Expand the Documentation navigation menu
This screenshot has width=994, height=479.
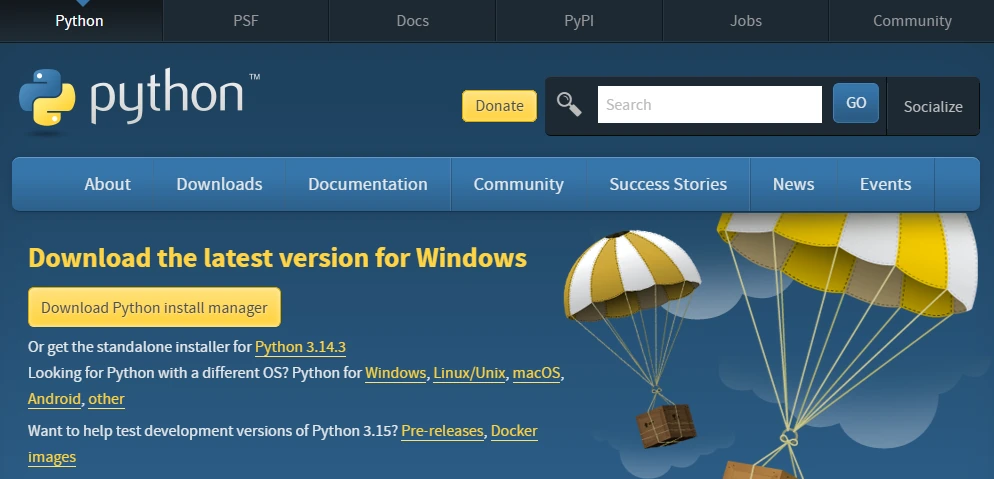pos(367,184)
